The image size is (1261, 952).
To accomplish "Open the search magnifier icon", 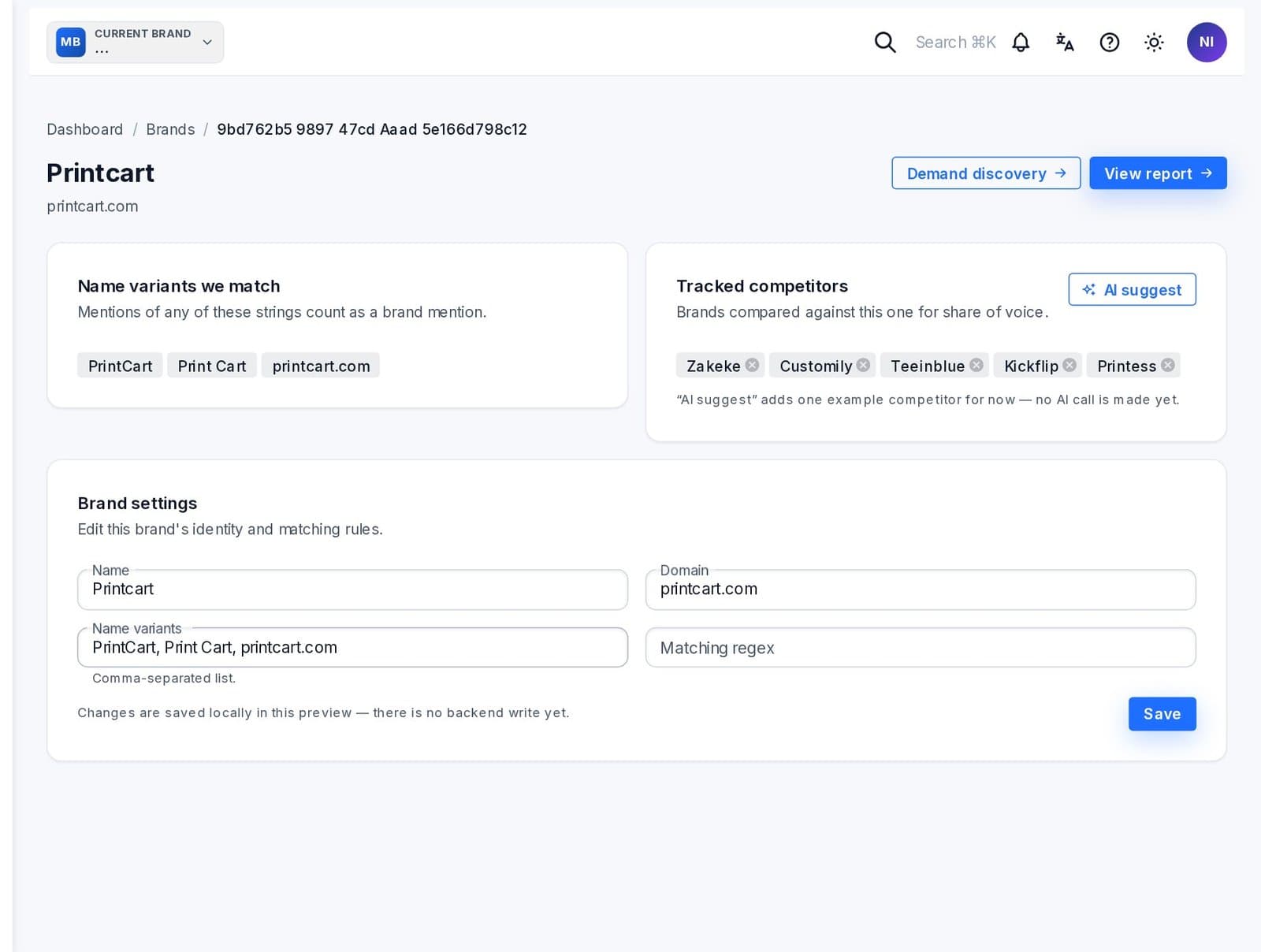I will click(x=885, y=43).
